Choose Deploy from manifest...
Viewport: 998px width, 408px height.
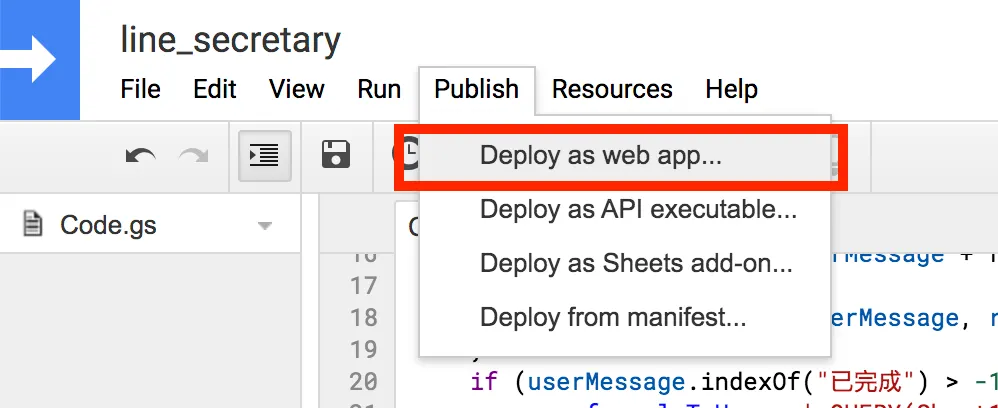(x=625, y=316)
